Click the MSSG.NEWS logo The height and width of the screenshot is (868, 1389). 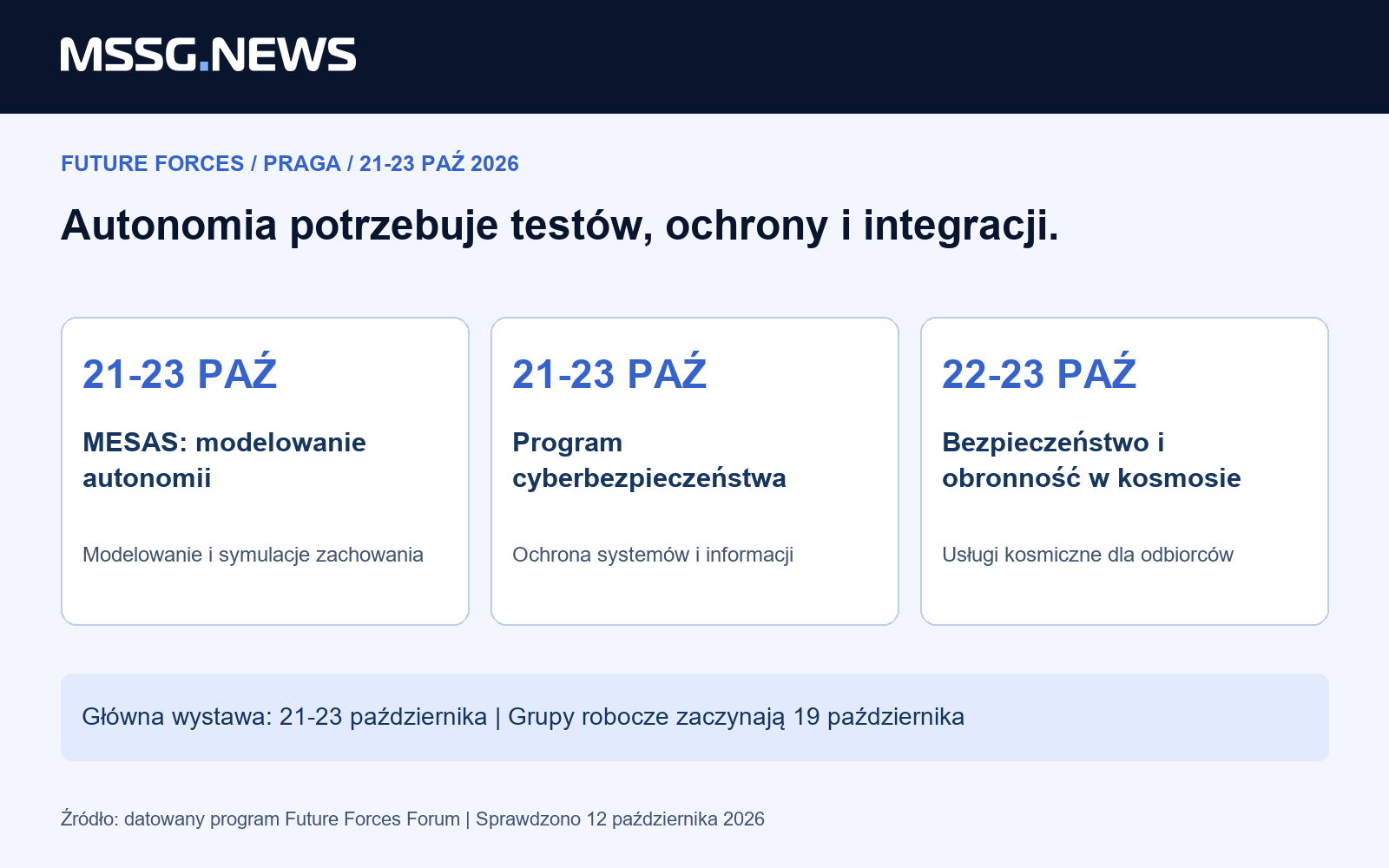(208, 55)
